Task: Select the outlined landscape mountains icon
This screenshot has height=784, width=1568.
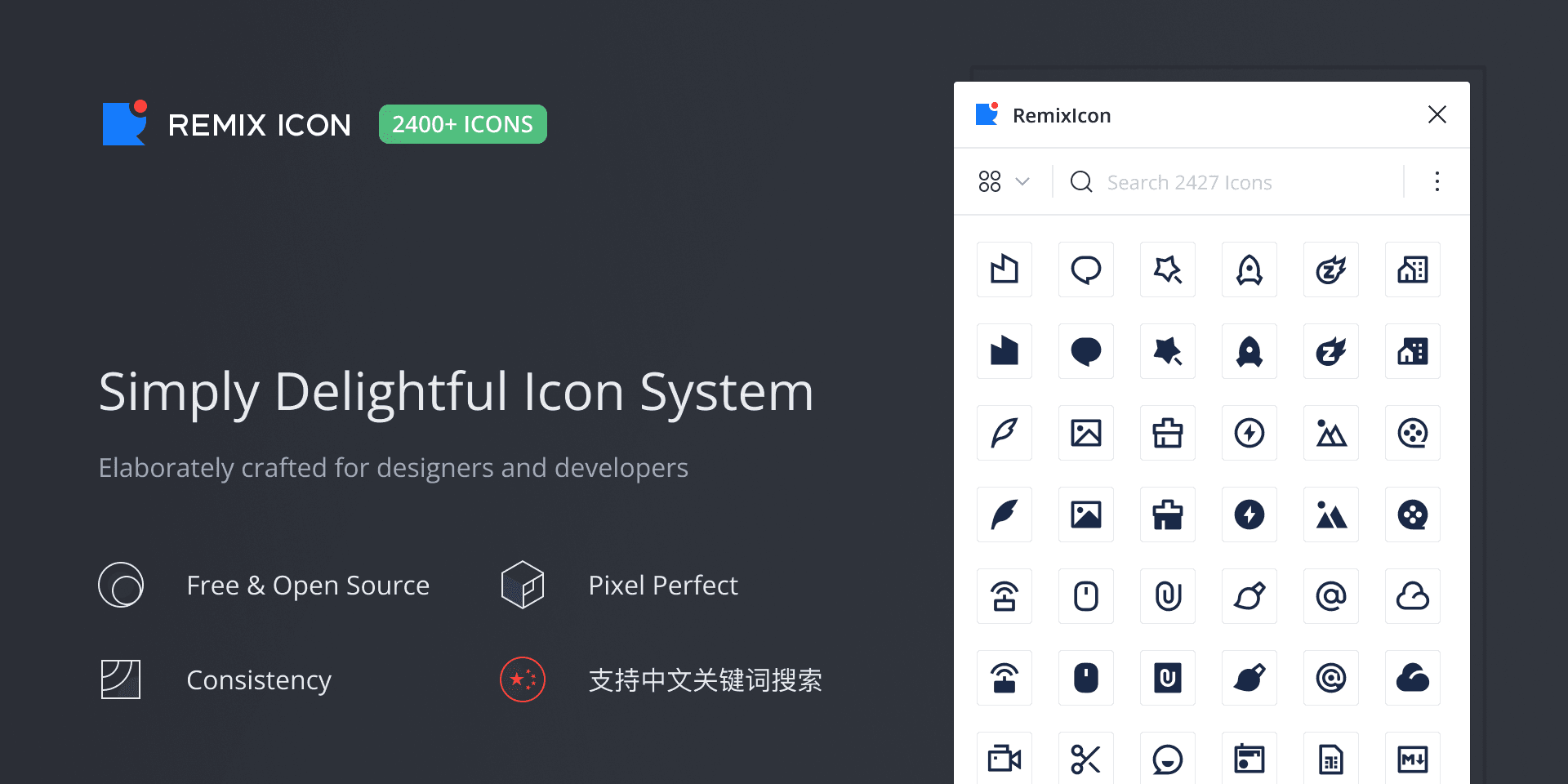Action: pyautogui.click(x=1331, y=433)
